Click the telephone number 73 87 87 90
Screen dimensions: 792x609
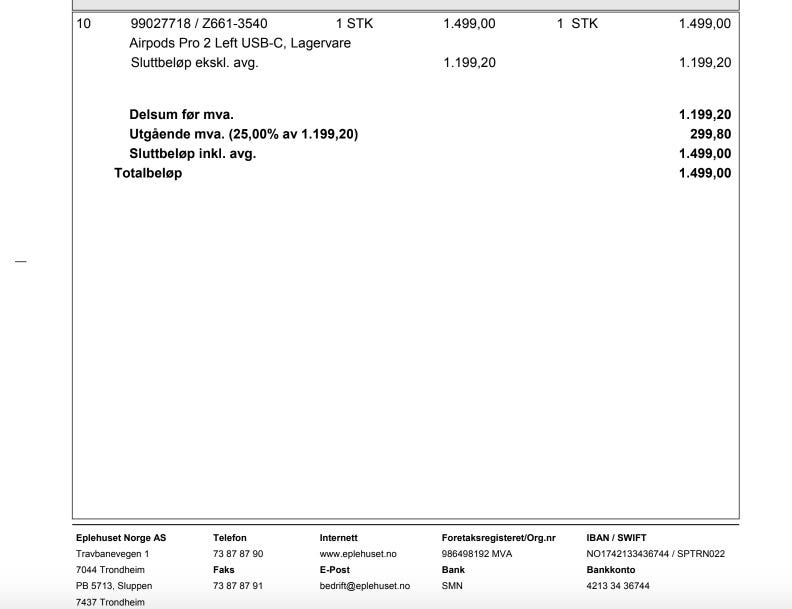tap(238, 554)
